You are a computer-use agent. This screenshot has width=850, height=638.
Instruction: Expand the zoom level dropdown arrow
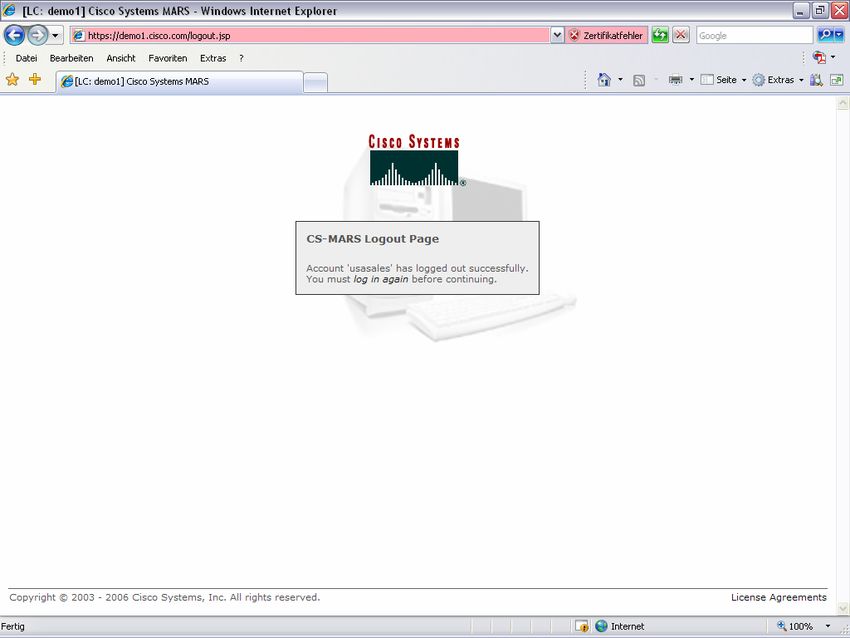(x=828, y=627)
